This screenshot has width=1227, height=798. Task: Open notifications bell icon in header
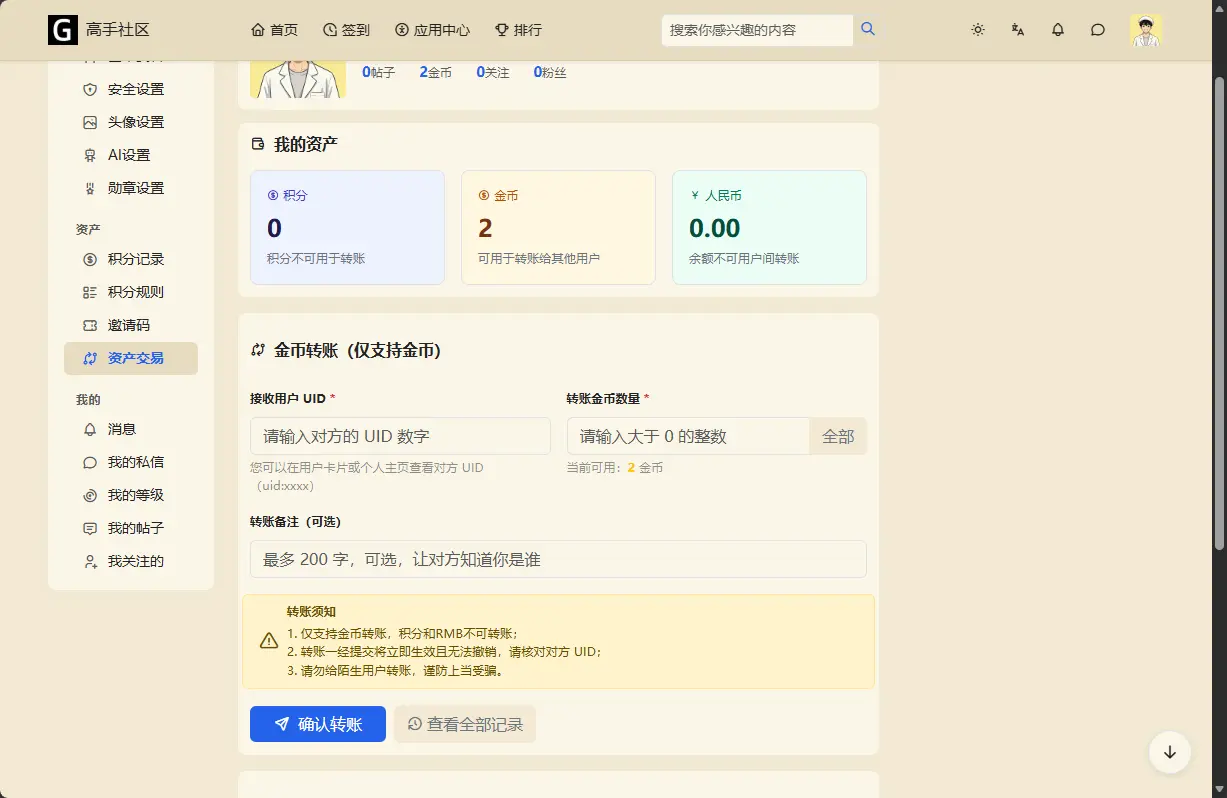click(1058, 30)
